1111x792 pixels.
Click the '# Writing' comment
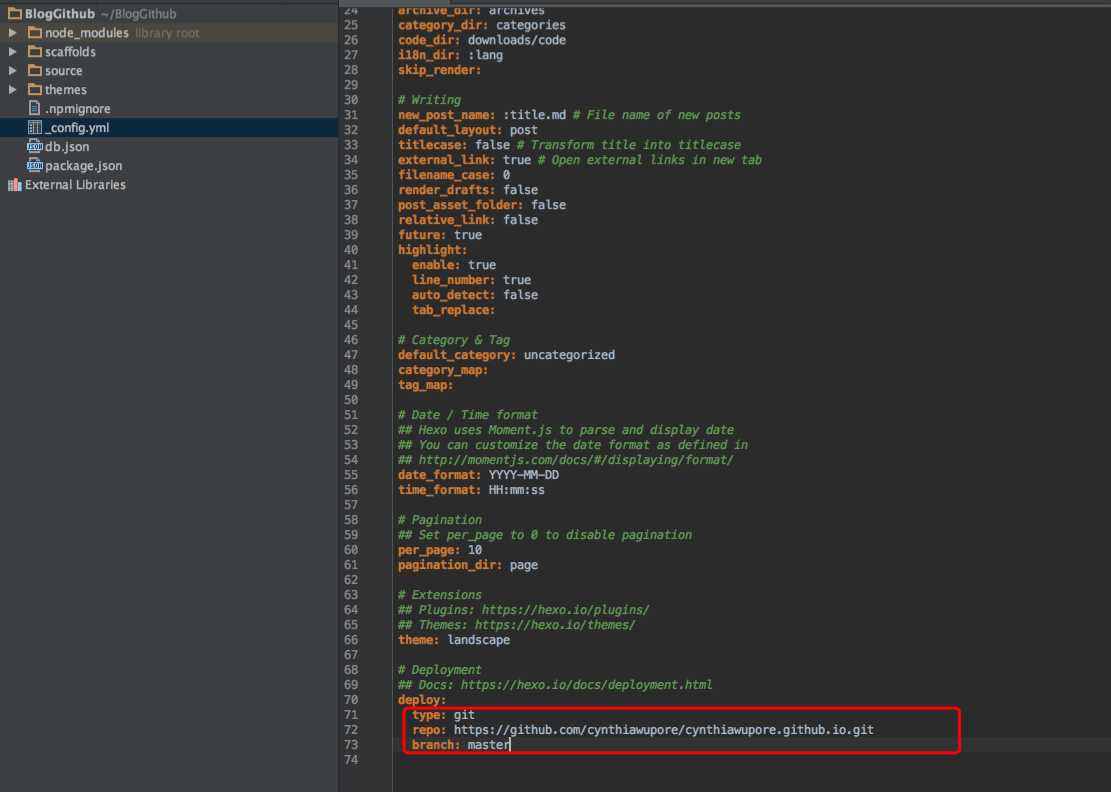[x=429, y=100]
